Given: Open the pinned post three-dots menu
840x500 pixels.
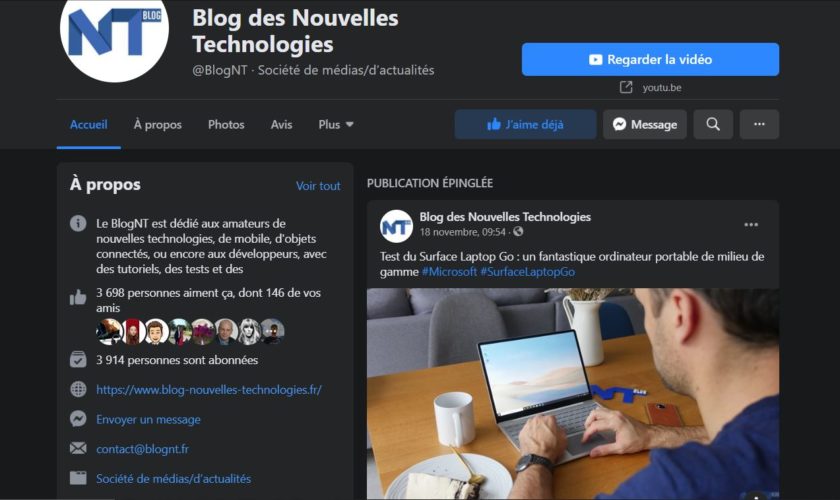Looking at the screenshot, I should pyautogui.click(x=751, y=225).
